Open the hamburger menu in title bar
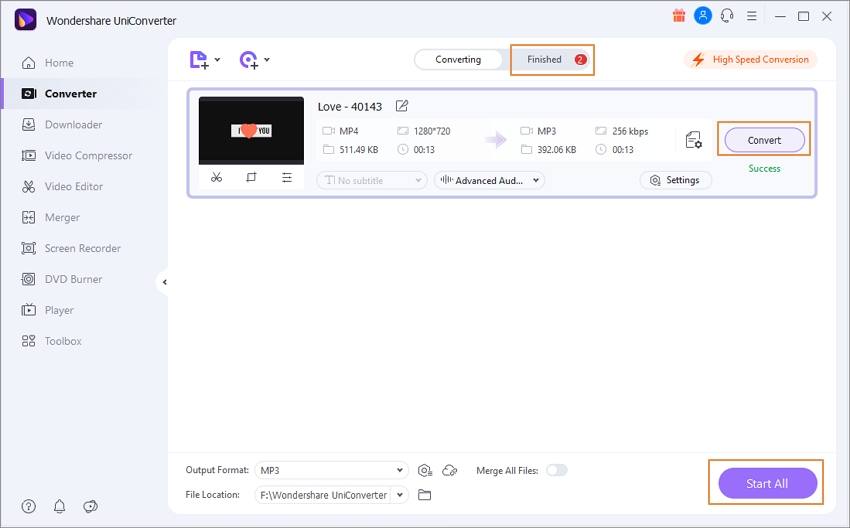Screen dimensions: 850x528 [x=751, y=16]
